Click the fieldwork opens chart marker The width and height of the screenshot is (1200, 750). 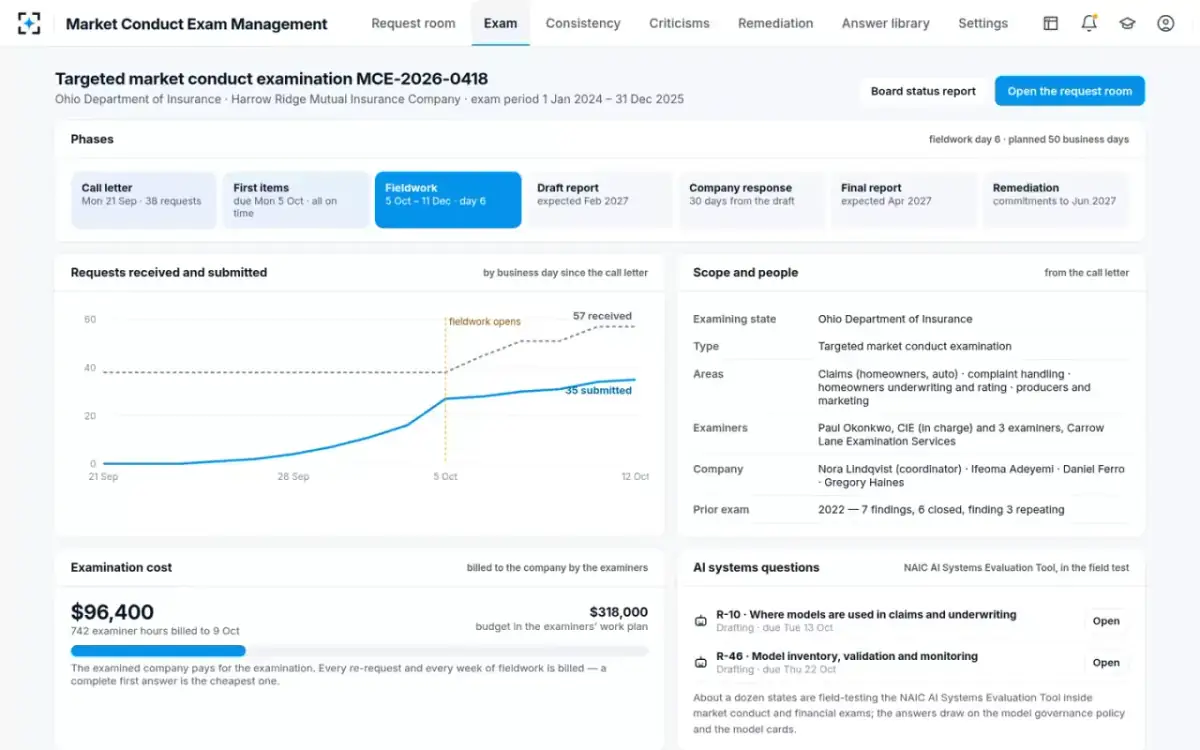pyautogui.click(x=484, y=322)
